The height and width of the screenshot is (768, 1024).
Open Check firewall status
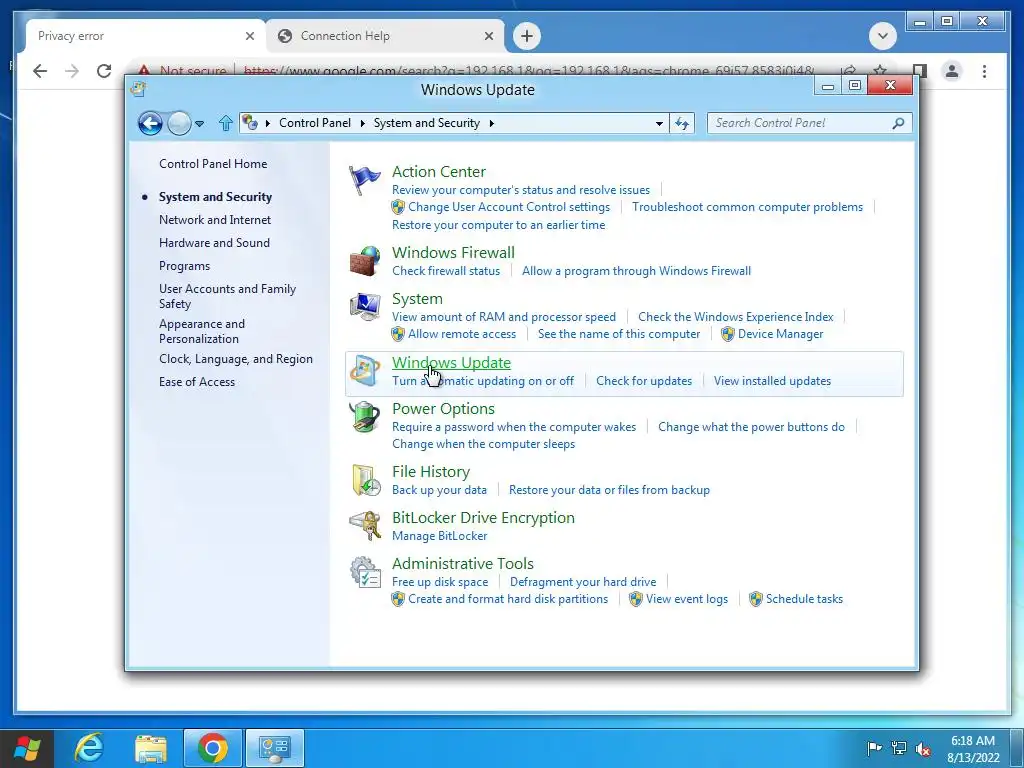click(x=446, y=271)
